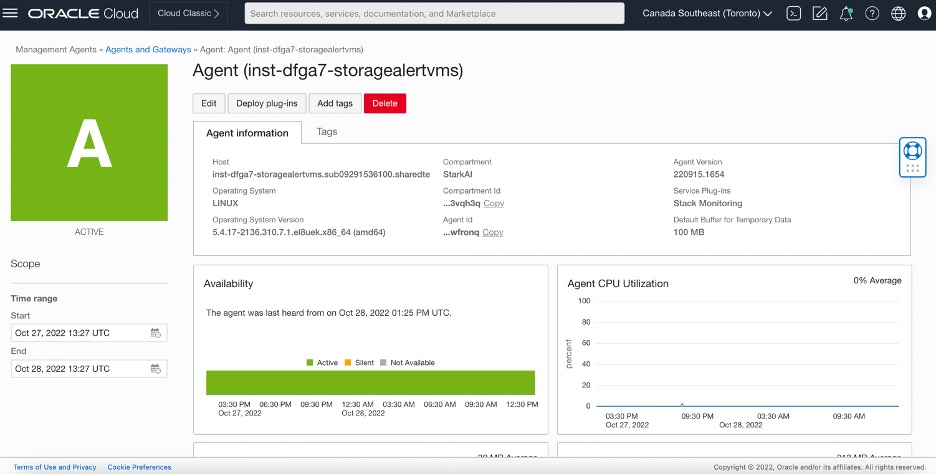This screenshot has width=936, height=474.
Task: Click the agent last heard message
Action: [329, 312]
